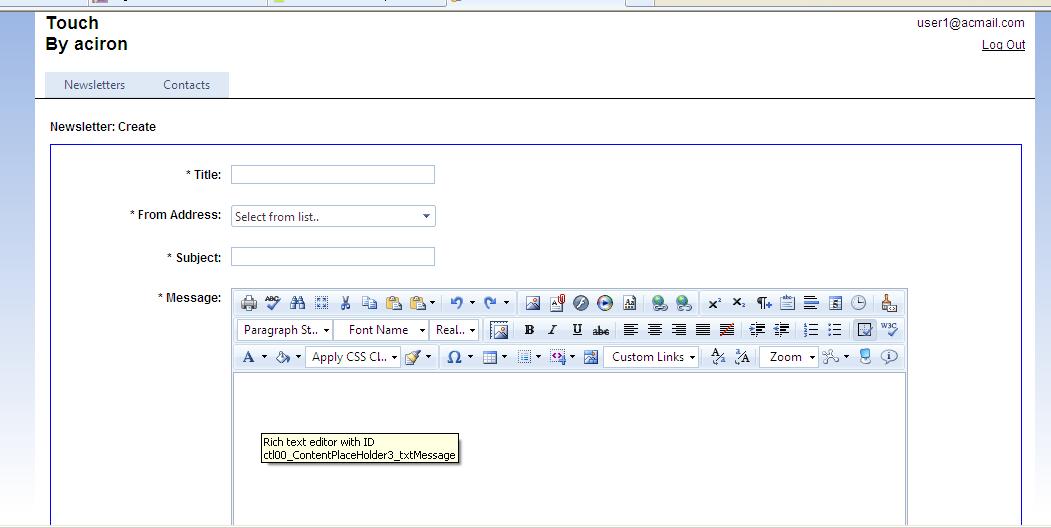
Task: Undo the last edit with undo arrow
Action: [x=456, y=303]
